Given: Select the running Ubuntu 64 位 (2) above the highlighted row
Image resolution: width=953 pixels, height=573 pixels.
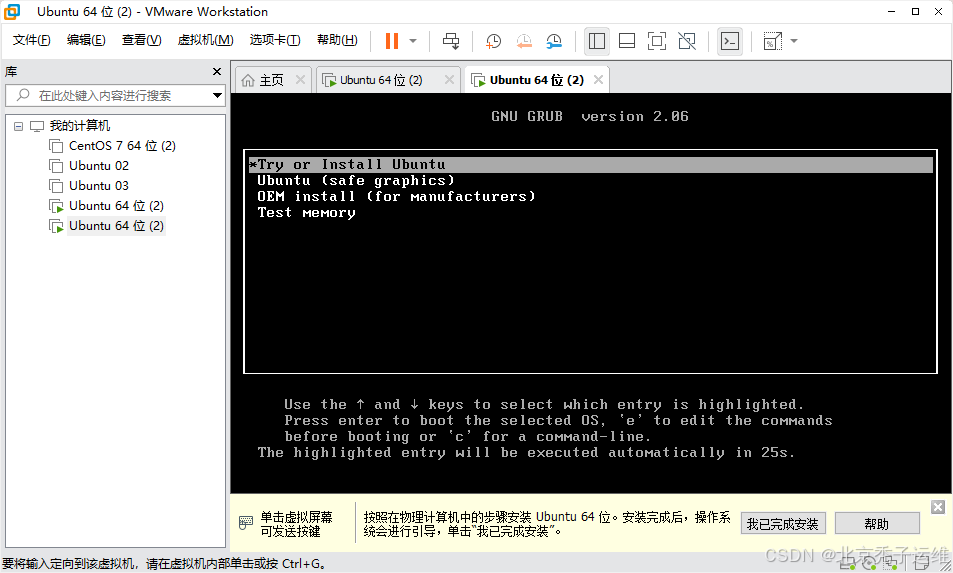Looking at the screenshot, I should coord(116,206).
